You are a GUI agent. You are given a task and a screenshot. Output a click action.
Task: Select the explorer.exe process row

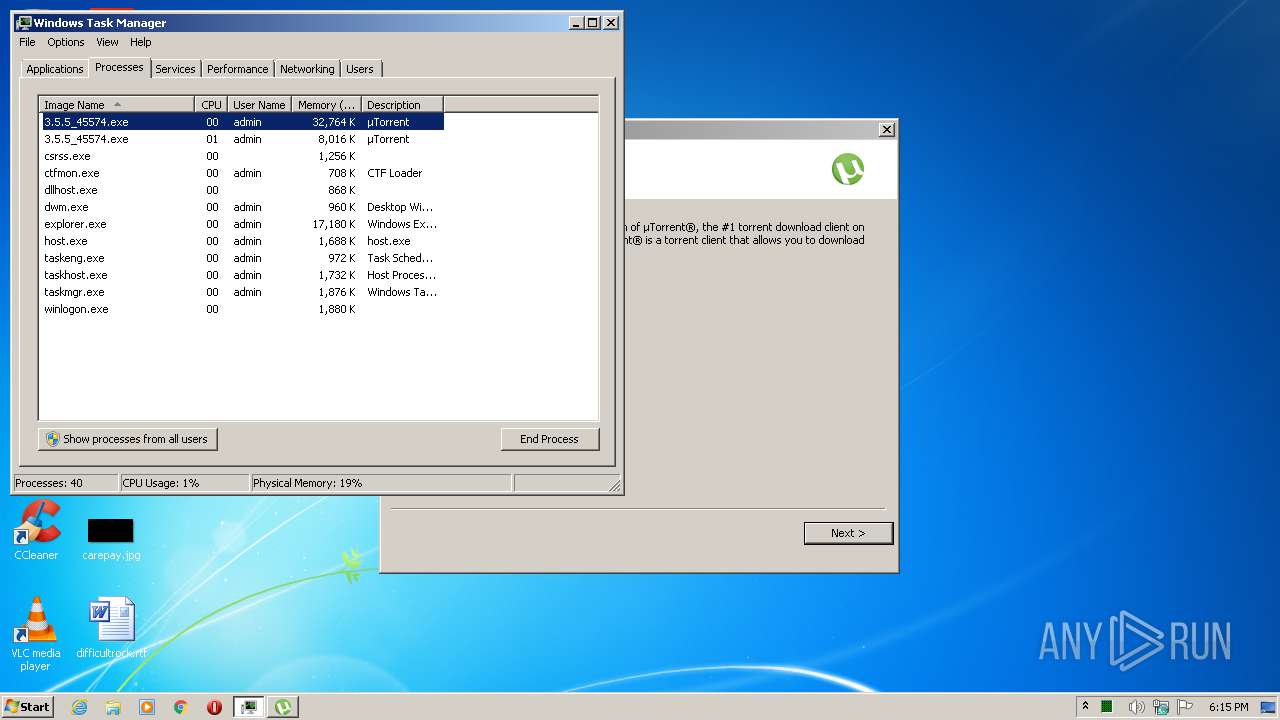(x=242, y=224)
